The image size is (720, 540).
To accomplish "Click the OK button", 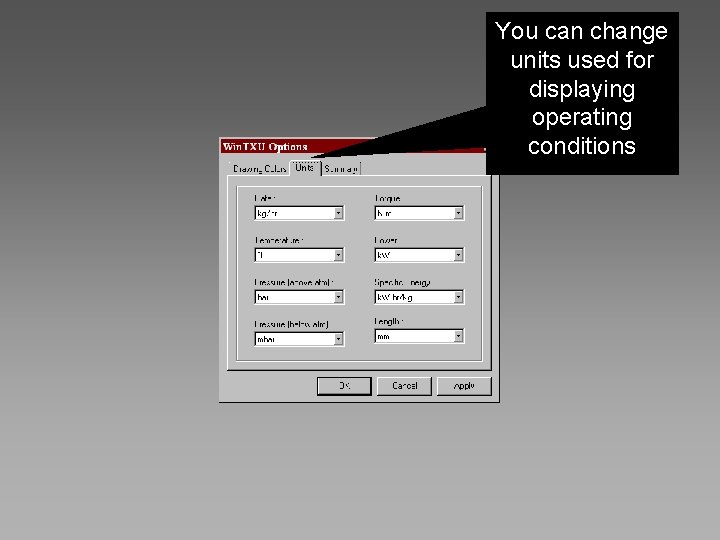I will pos(344,386).
